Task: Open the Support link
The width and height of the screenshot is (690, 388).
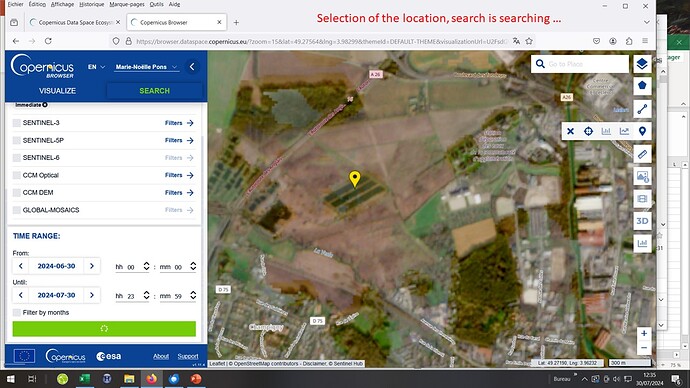Action: coord(188,356)
